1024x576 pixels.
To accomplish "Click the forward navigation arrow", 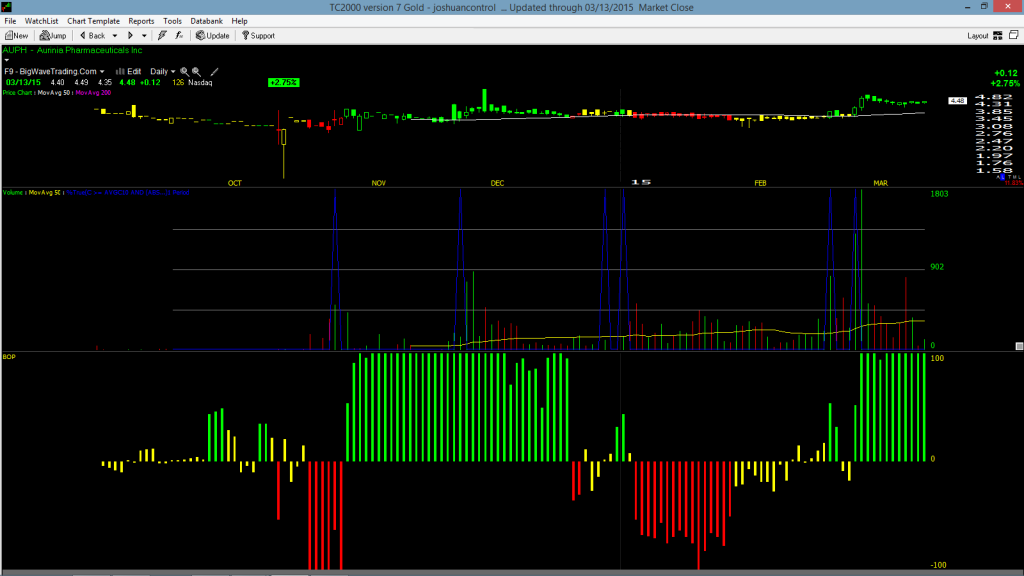I will coord(130,35).
